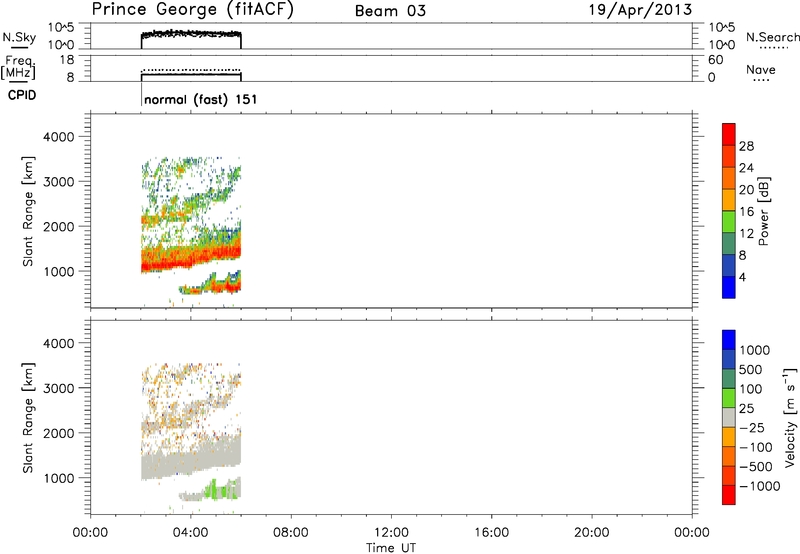Click the '4' power colorbar tick label
The image size is (800, 554).
coord(742,277)
